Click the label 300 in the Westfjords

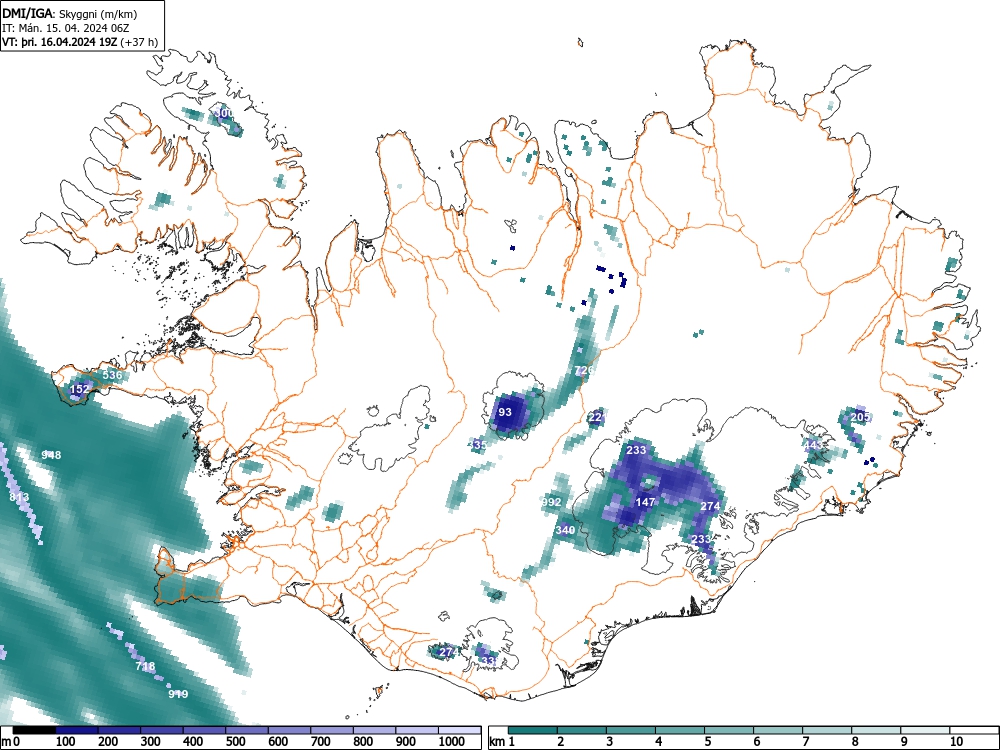point(224,113)
